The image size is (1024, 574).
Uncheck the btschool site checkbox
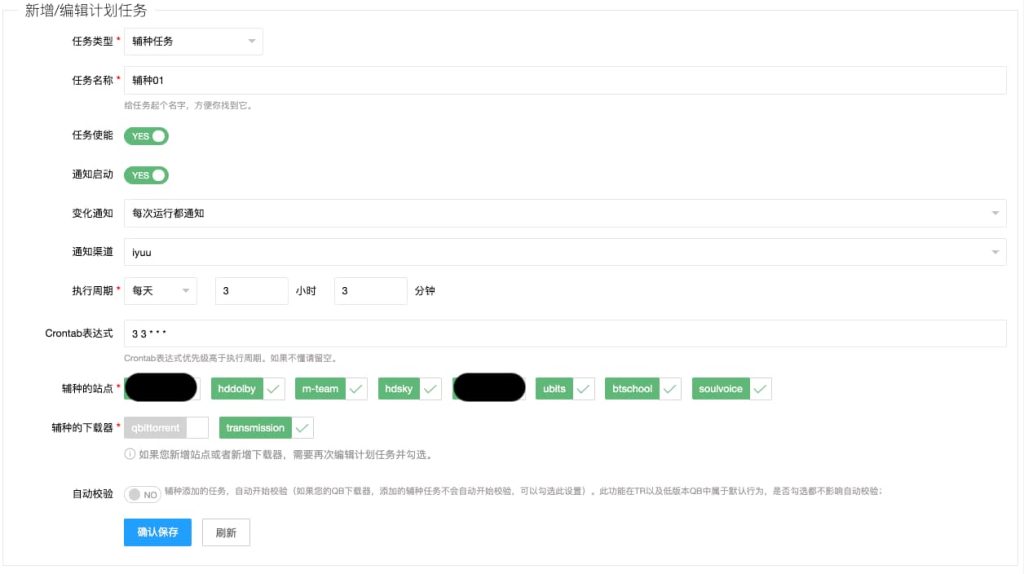pyautogui.click(x=643, y=388)
